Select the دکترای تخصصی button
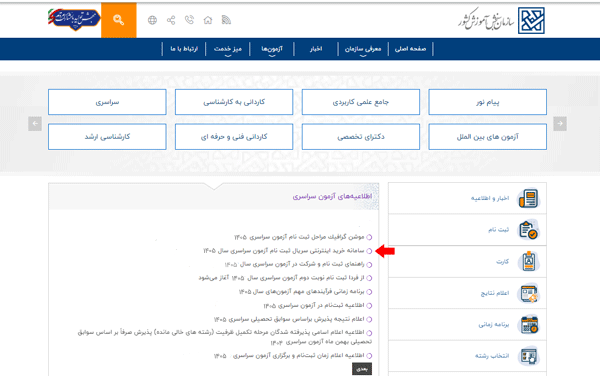Viewport: 600px width, 376px height. click(361, 137)
